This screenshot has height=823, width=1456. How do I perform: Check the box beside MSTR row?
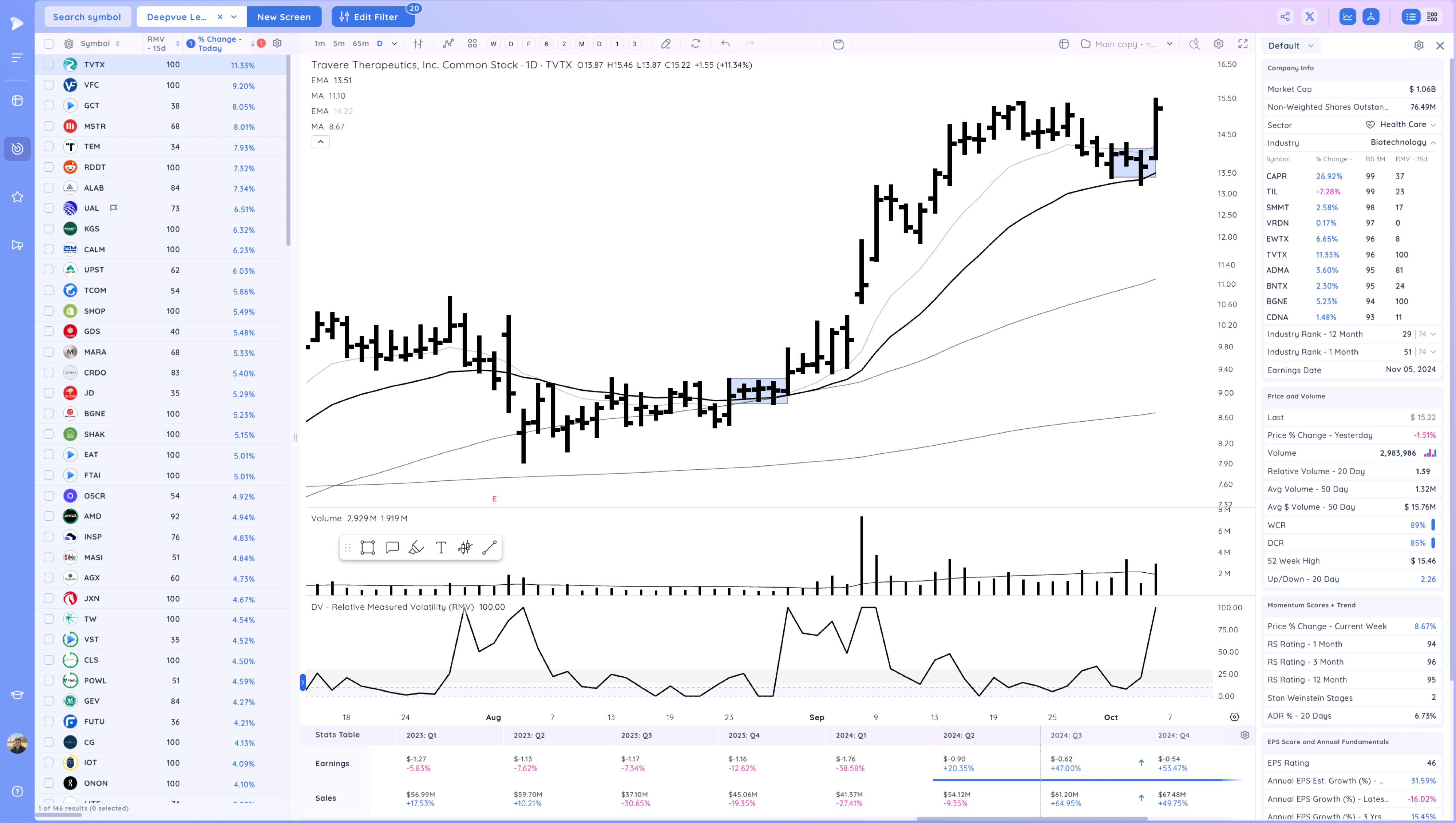49,126
